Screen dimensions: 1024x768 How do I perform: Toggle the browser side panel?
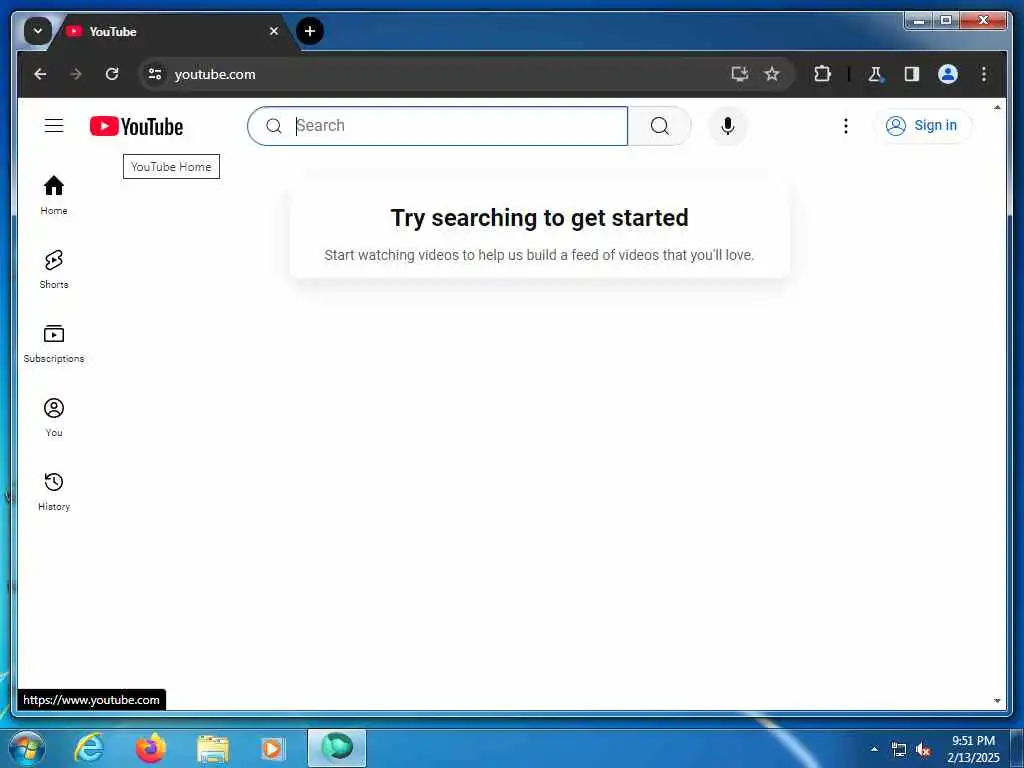coord(912,74)
